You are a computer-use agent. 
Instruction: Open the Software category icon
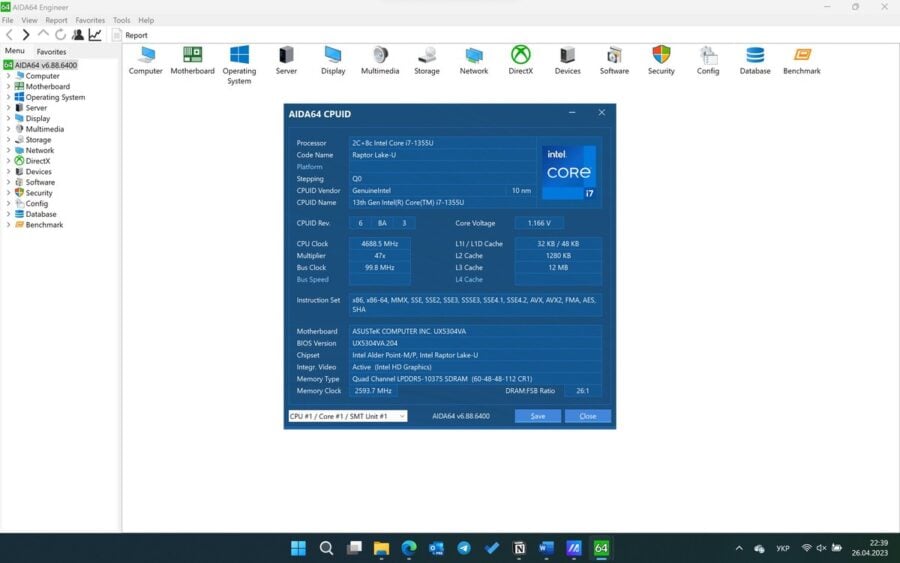614,60
